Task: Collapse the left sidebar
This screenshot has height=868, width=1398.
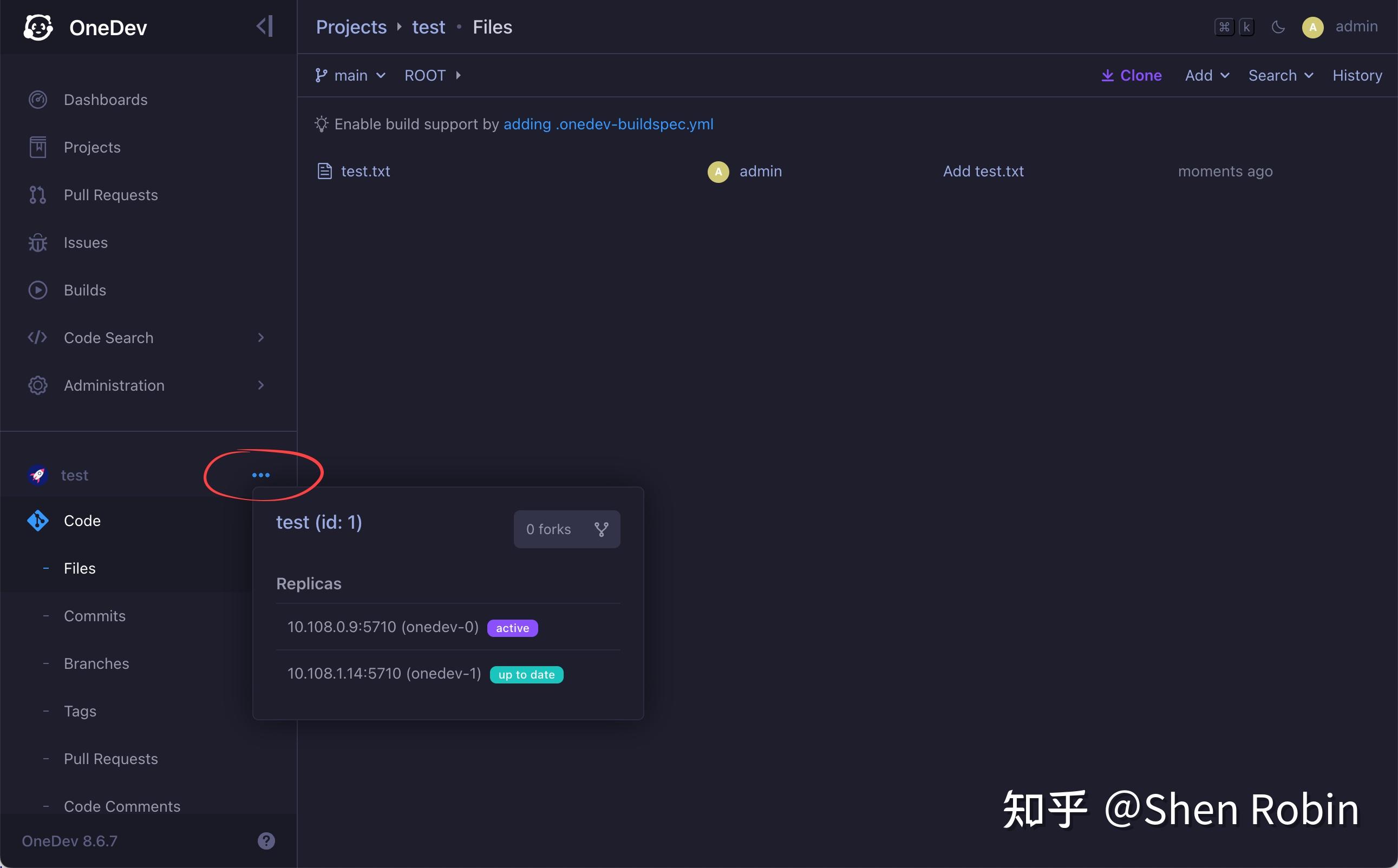Action: pyautogui.click(x=263, y=26)
